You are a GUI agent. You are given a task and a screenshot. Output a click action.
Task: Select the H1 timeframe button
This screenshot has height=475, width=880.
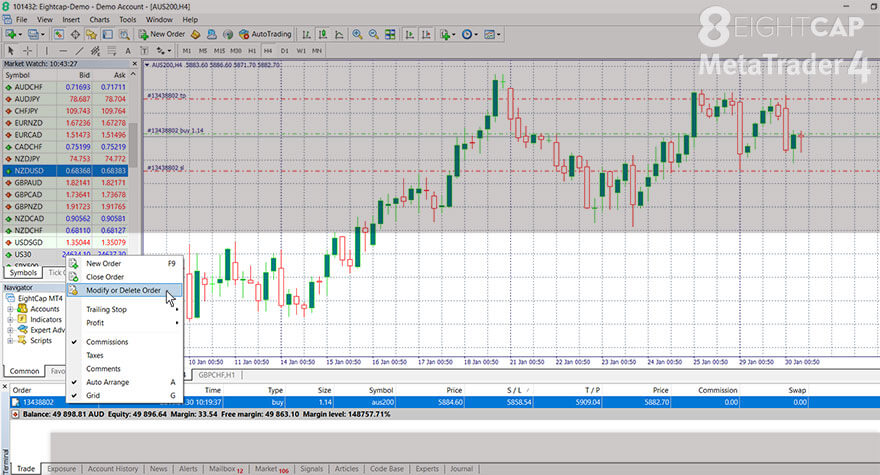[252, 51]
